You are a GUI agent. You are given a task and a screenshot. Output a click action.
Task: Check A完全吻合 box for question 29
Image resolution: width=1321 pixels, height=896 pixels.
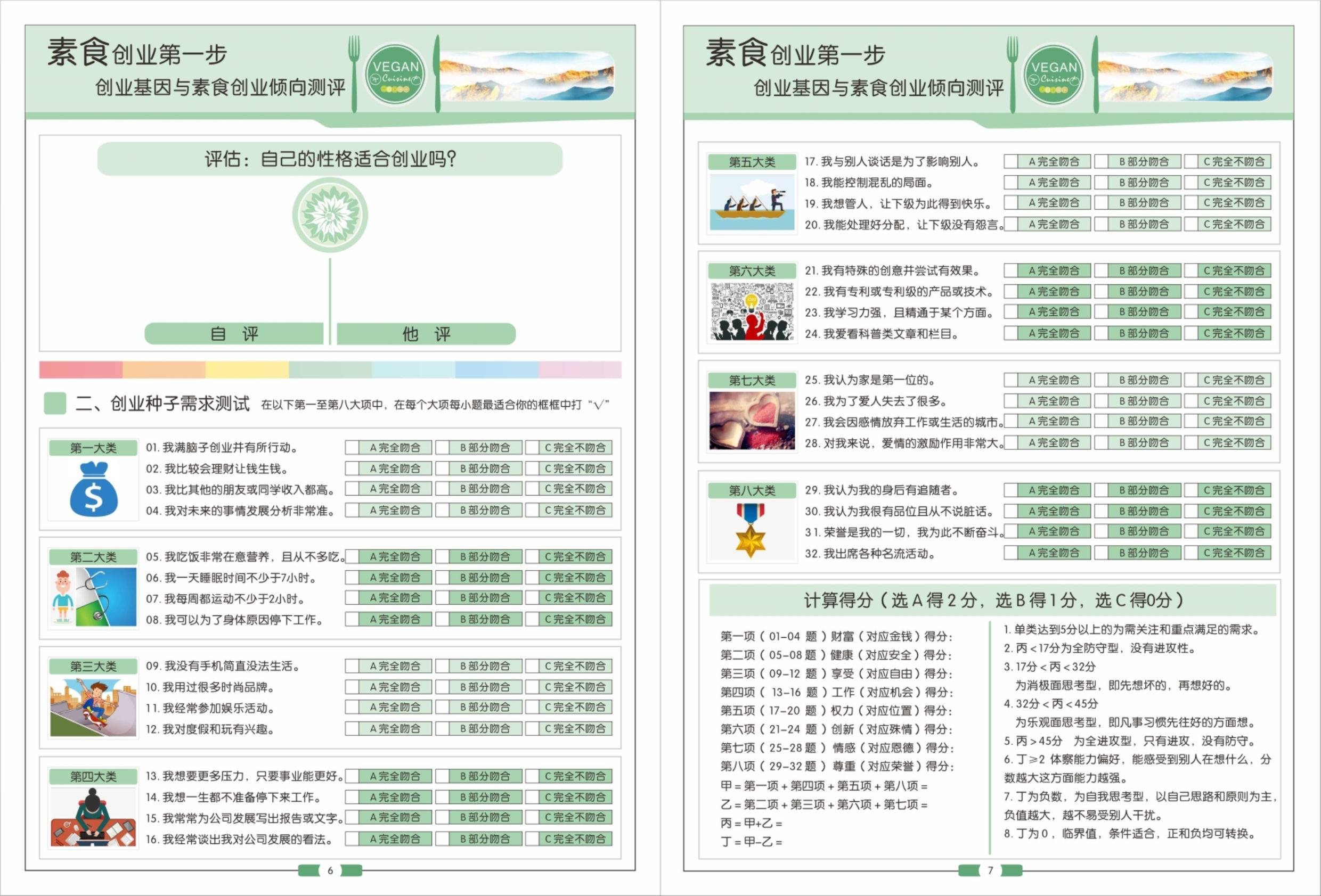click(x=1010, y=490)
